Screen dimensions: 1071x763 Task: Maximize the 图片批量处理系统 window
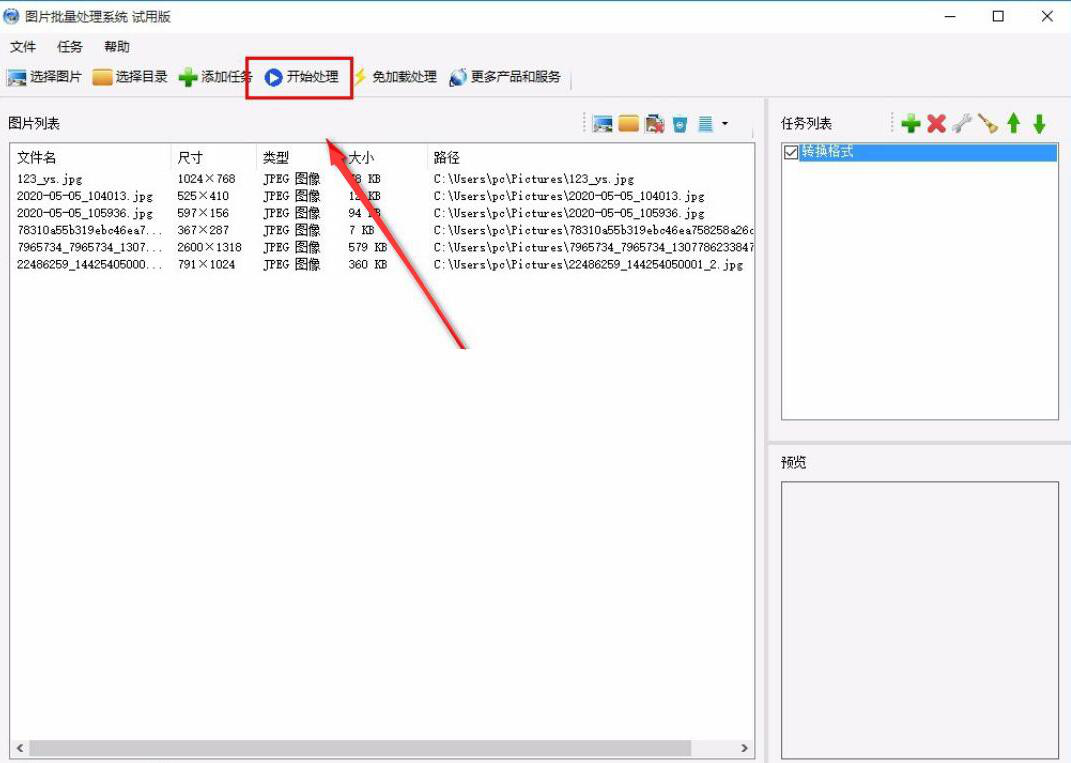tap(998, 16)
